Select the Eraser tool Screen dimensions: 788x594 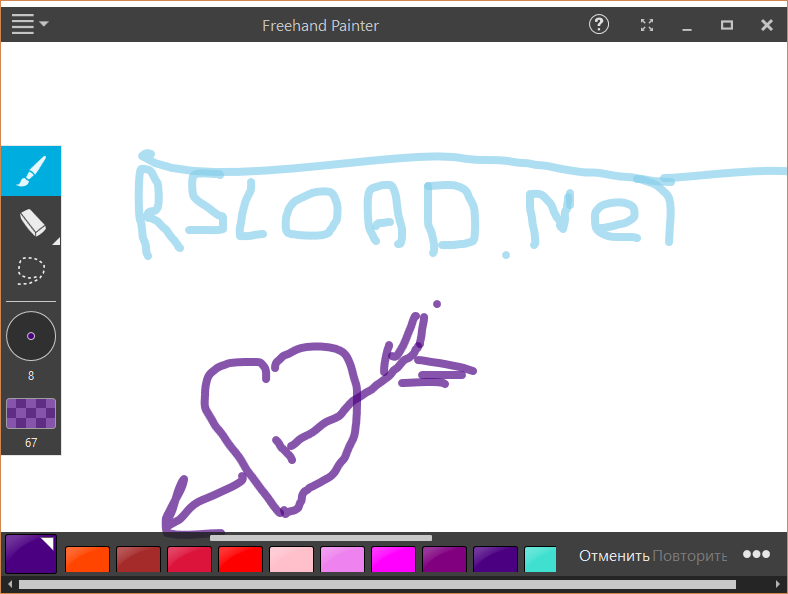31,222
